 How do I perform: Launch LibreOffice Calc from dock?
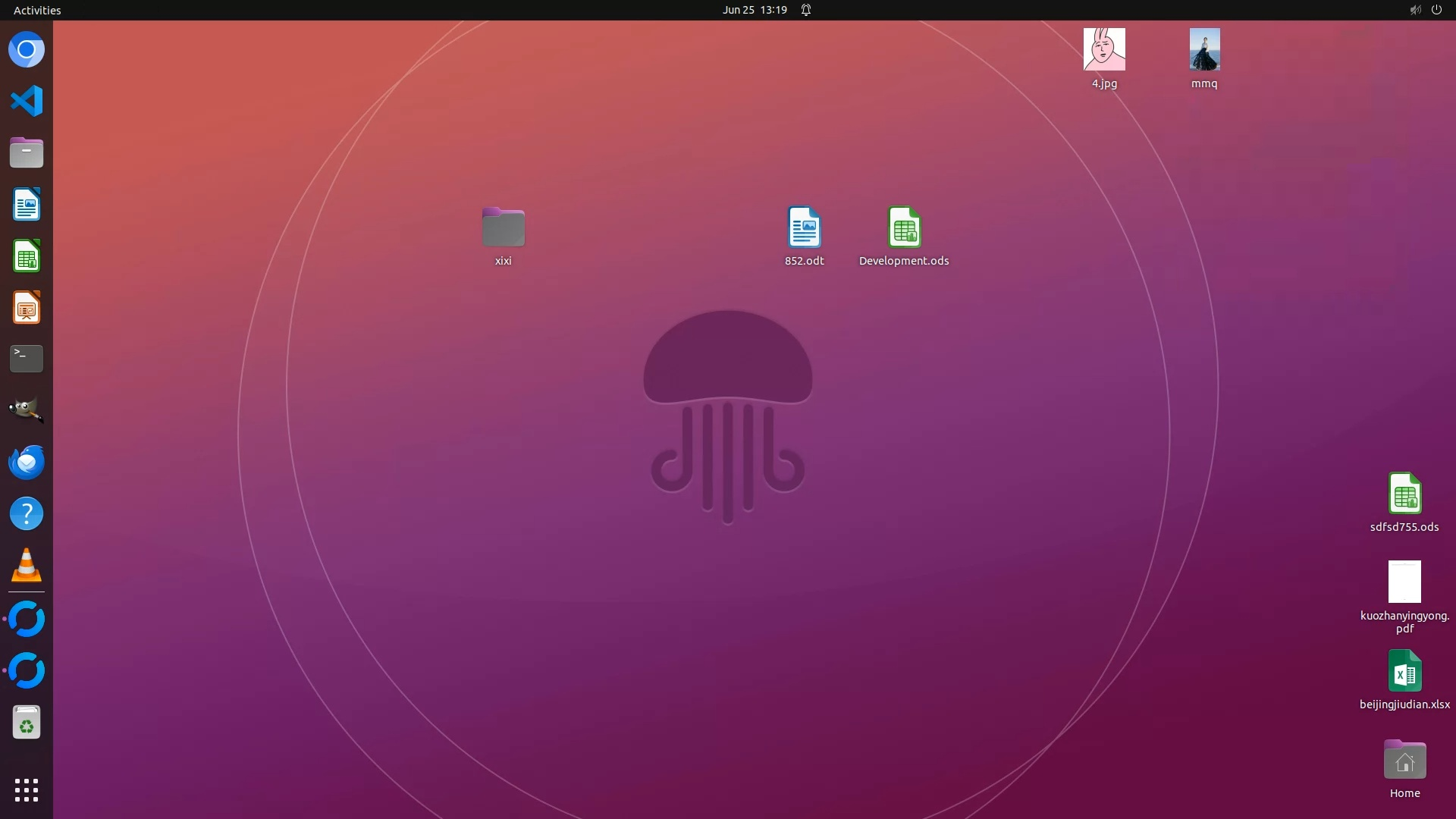click(x=27, y=256)
